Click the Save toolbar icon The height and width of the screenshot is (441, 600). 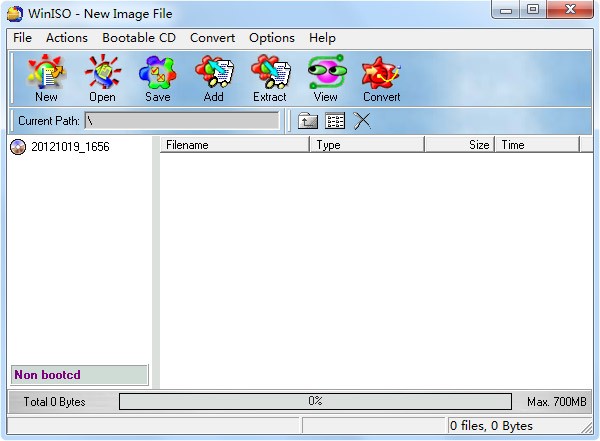coord(158,78)
